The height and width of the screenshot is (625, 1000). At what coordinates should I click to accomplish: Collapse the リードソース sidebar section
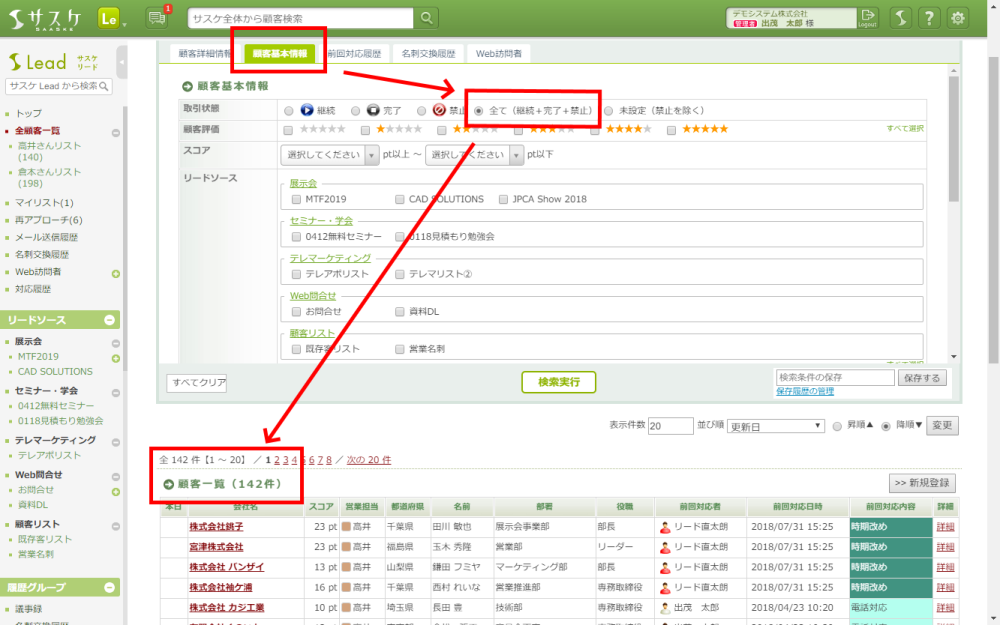coord(111,320)
